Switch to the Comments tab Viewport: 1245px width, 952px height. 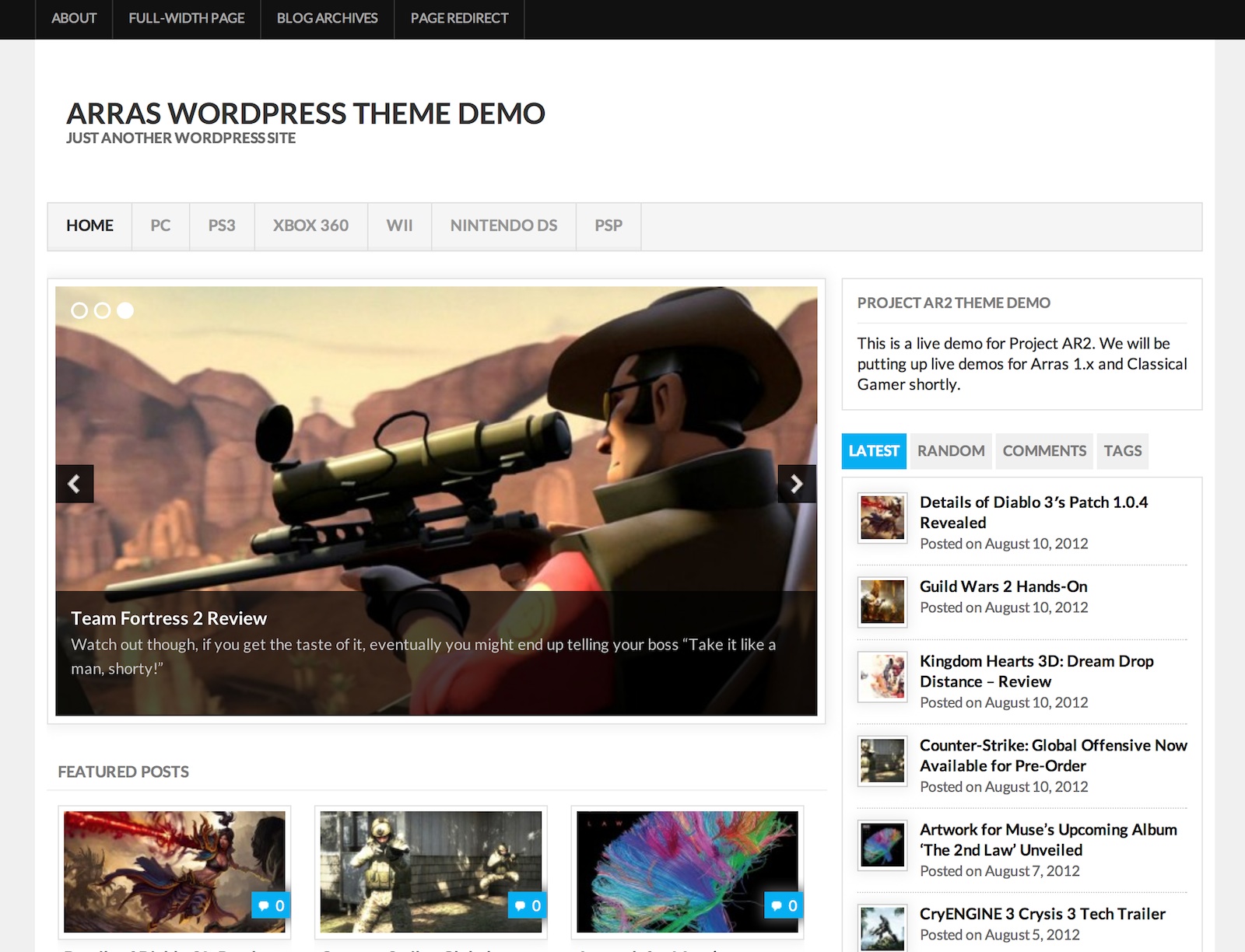(x=1043, y=451)
